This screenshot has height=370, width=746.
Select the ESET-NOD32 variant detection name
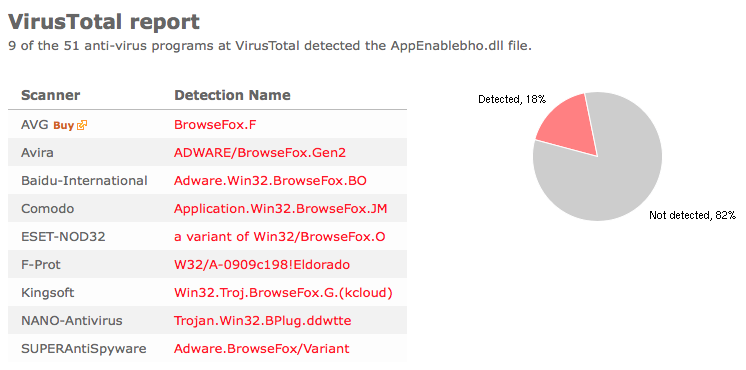[280, 237]
